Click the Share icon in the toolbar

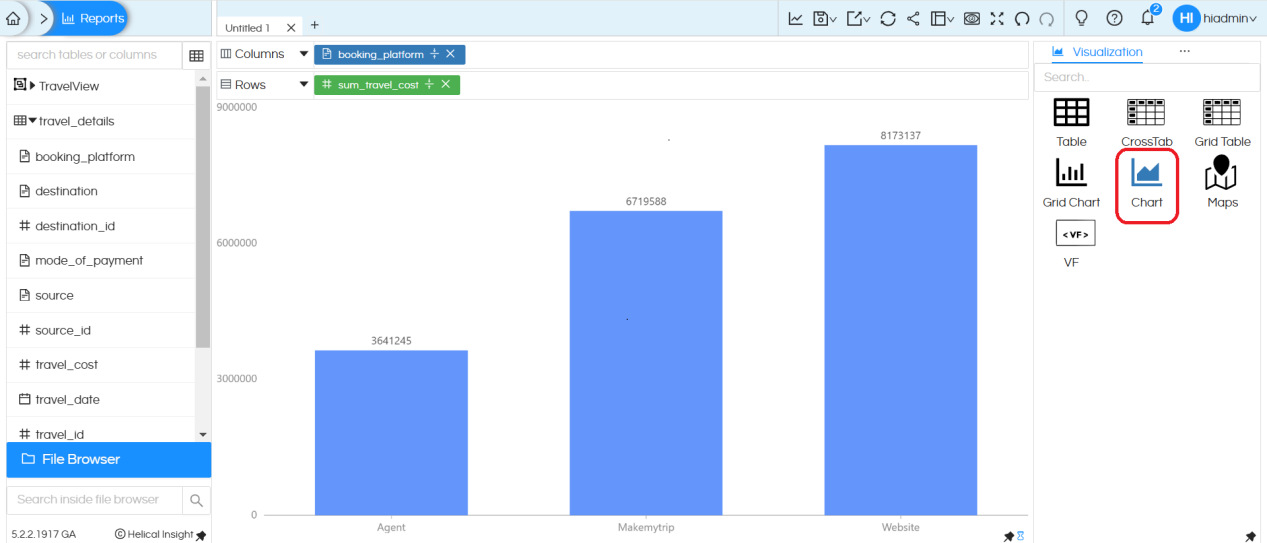coord(914,18)
